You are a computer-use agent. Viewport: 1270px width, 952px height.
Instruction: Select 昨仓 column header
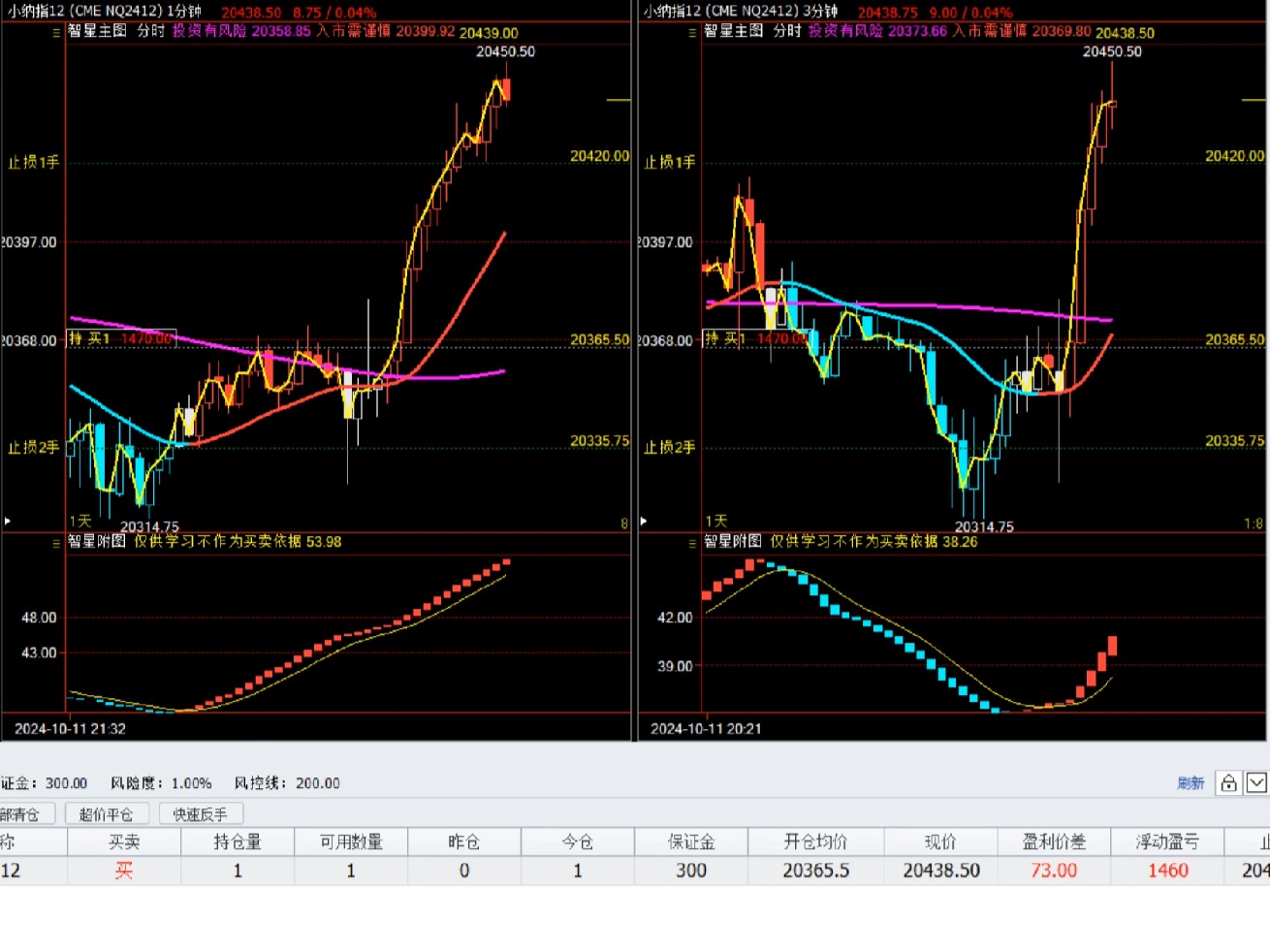coord(464,842)
